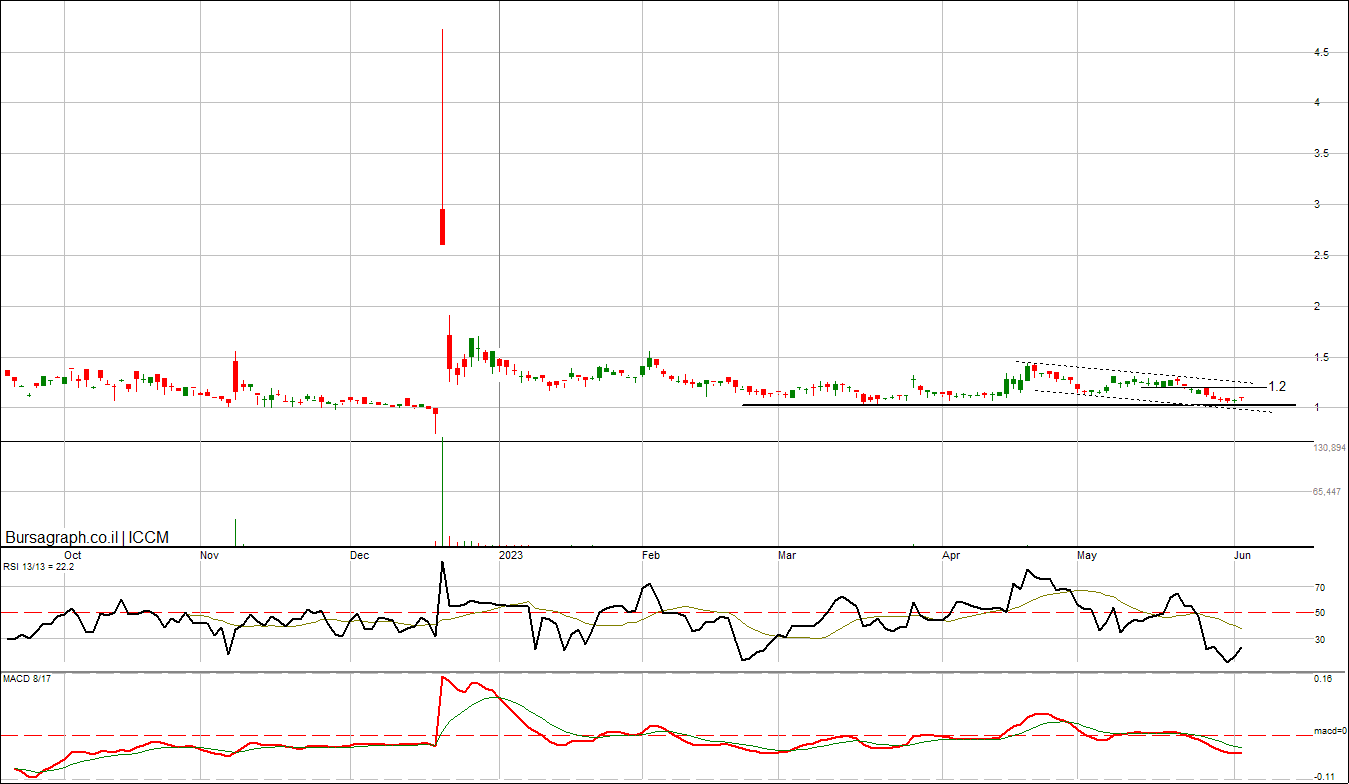Select the Apr label on the time axis
The height and width of the screenshot is (784, 1349).
953,554
